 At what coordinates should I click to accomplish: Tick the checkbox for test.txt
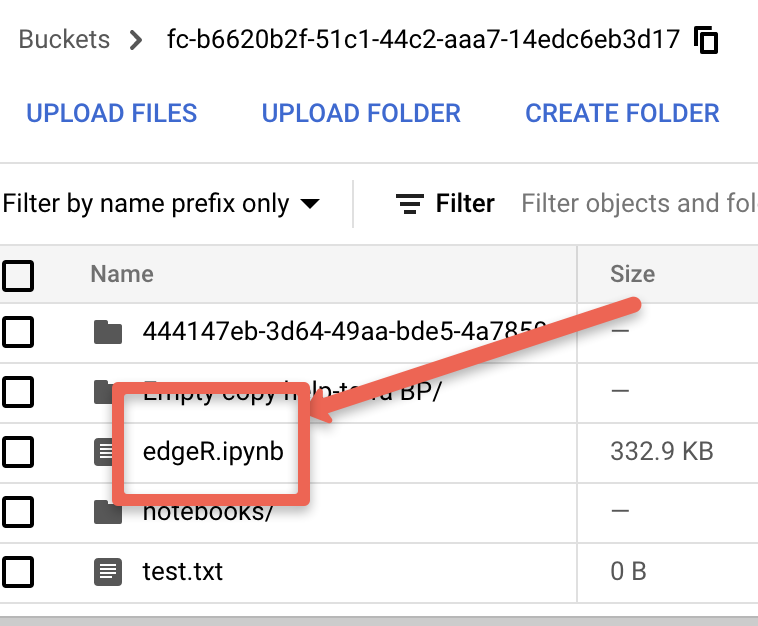tap(18, 572)
